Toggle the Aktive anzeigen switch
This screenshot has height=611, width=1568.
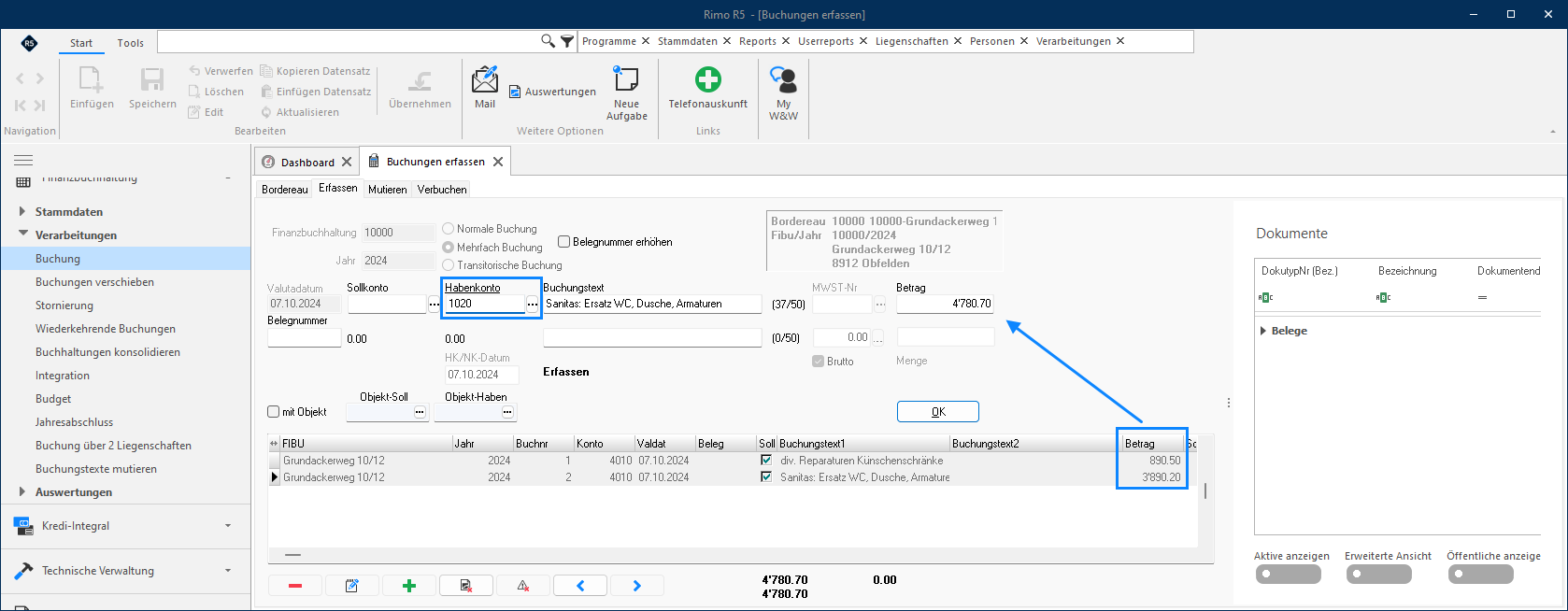[x=1289, y=575]
